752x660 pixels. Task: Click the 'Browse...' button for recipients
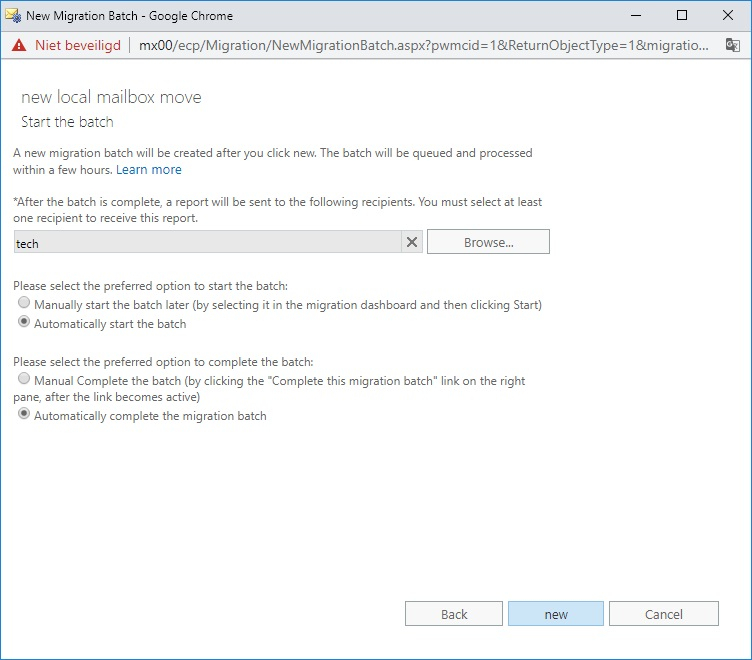pyautogui.click(x=488, y=242)
